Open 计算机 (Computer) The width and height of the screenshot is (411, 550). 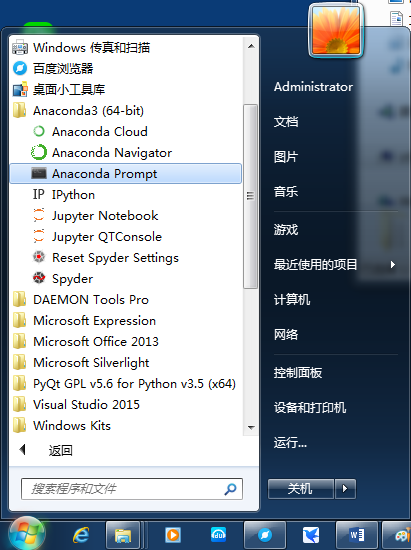[292, 300]
